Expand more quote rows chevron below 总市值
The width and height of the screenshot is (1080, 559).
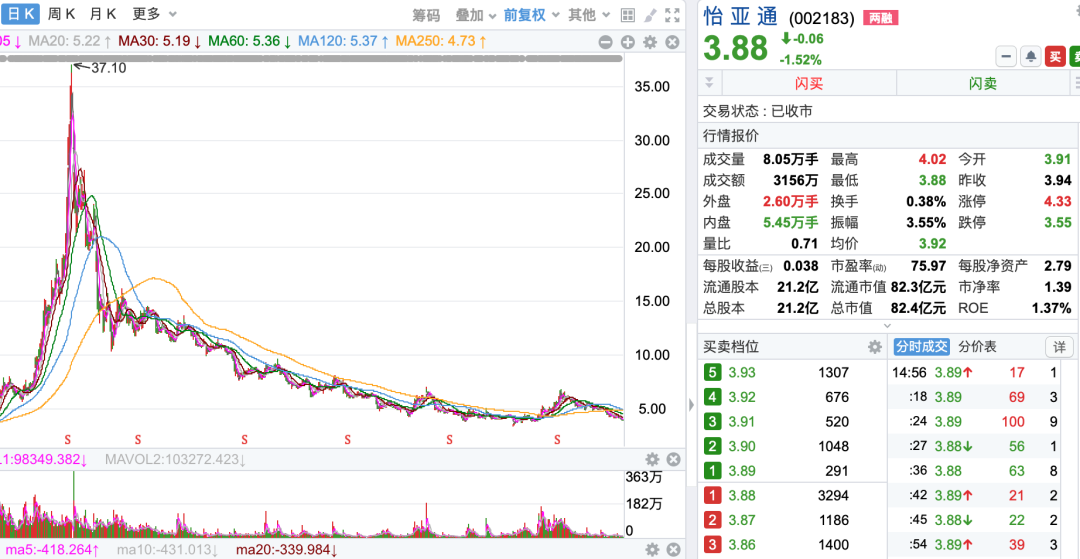(887, 325)
